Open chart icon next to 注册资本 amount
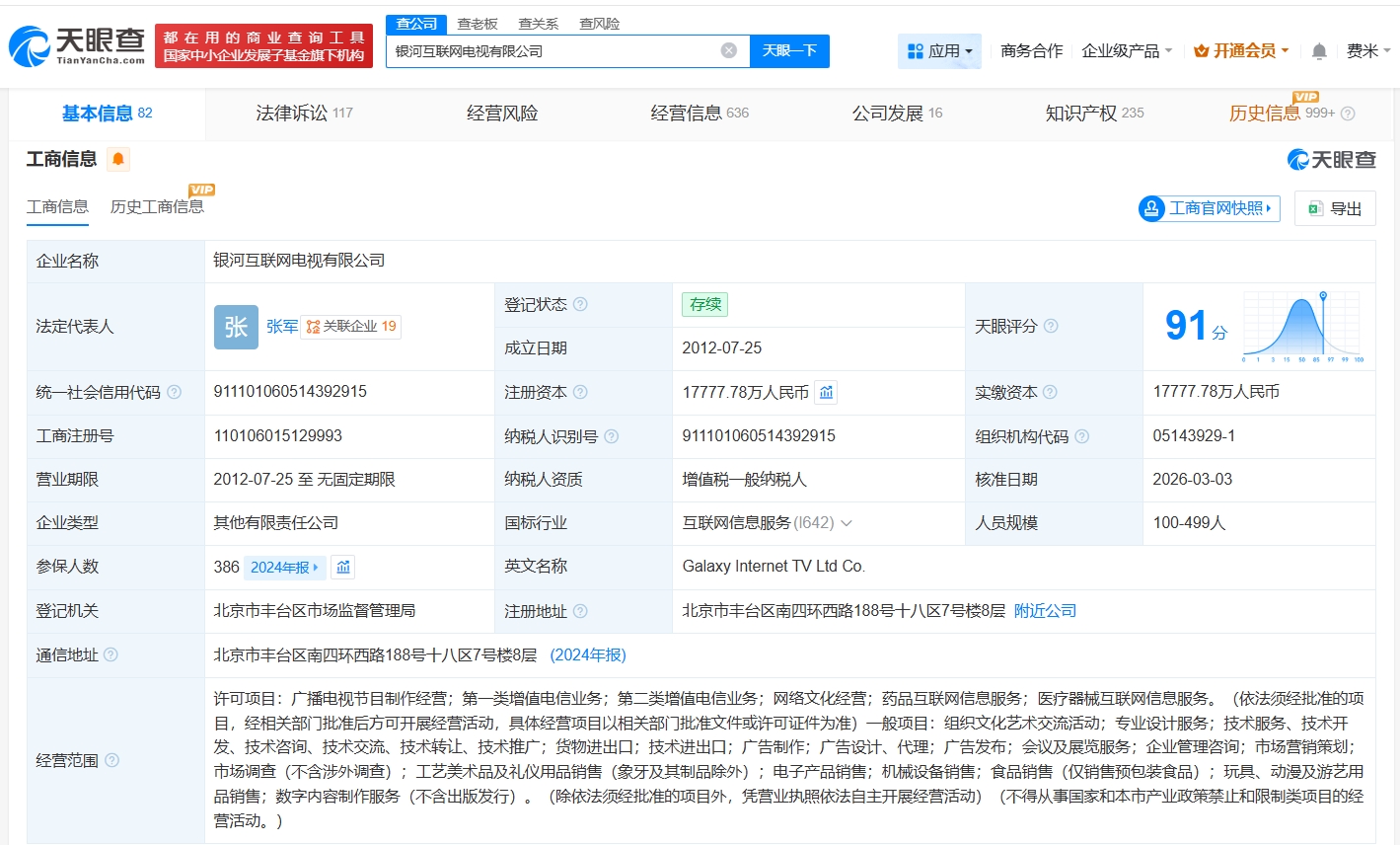Viewport: 1400px width, 845px height. coord(827,393)
